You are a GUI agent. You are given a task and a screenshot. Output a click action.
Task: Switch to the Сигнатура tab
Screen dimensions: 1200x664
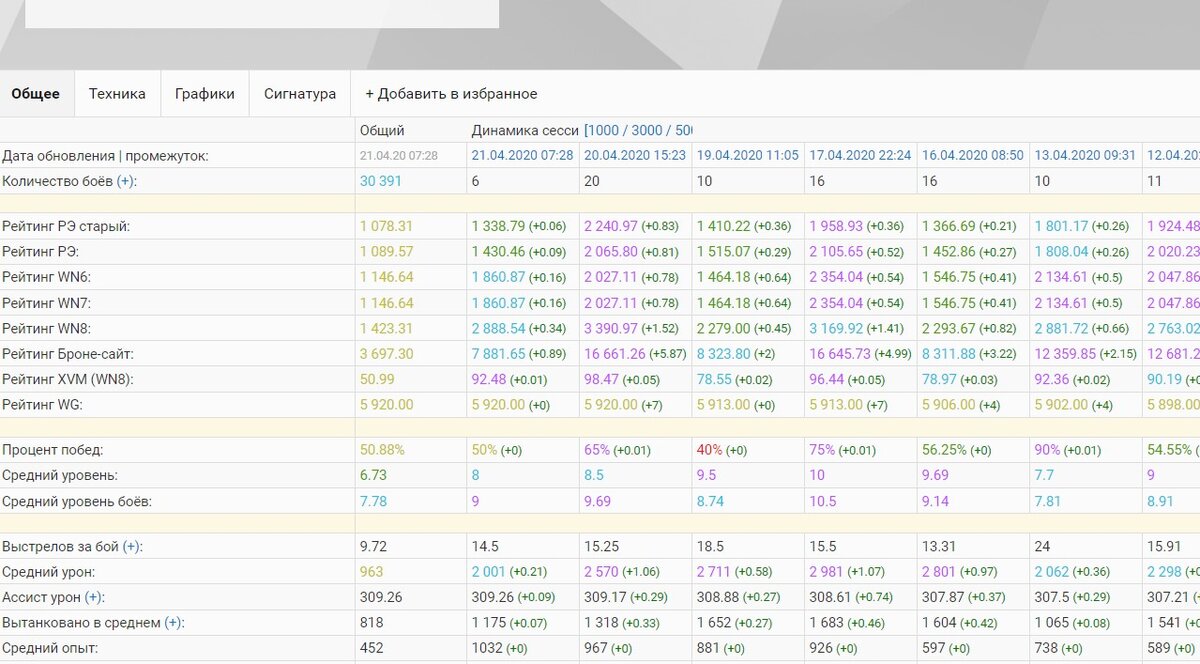[300, 94]
